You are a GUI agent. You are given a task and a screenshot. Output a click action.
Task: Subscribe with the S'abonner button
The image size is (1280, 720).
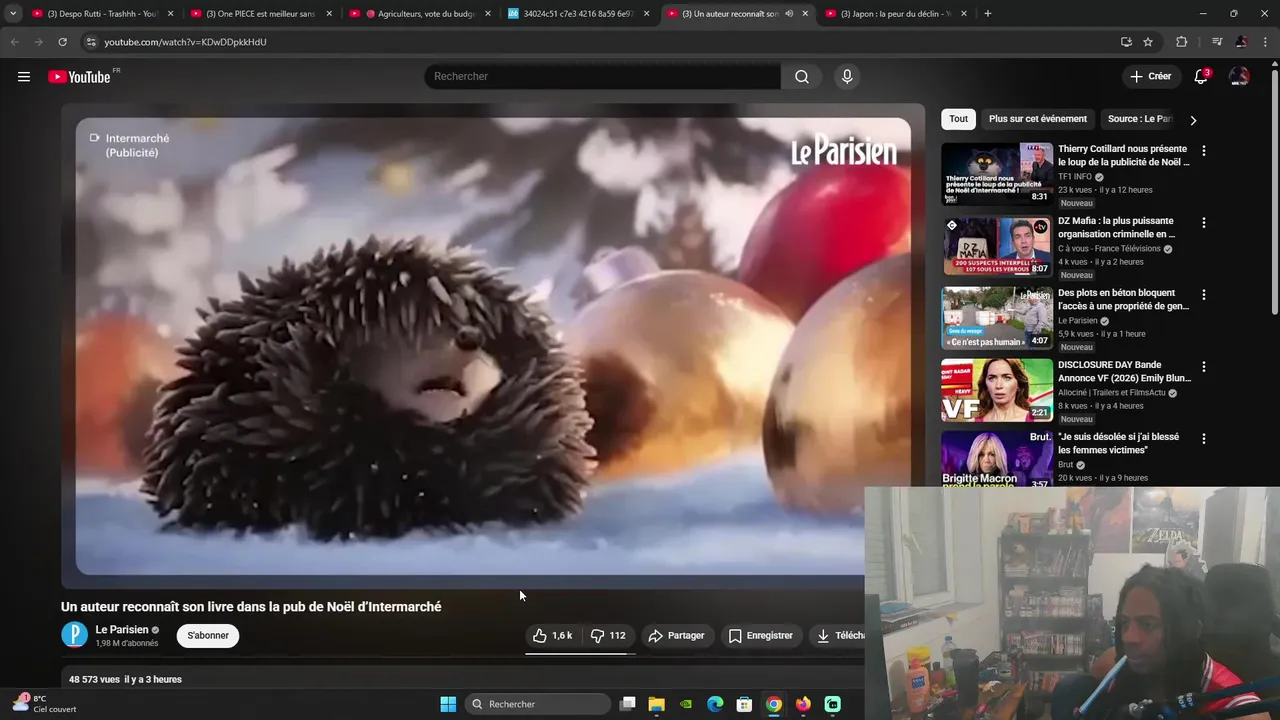pos(208,635)
